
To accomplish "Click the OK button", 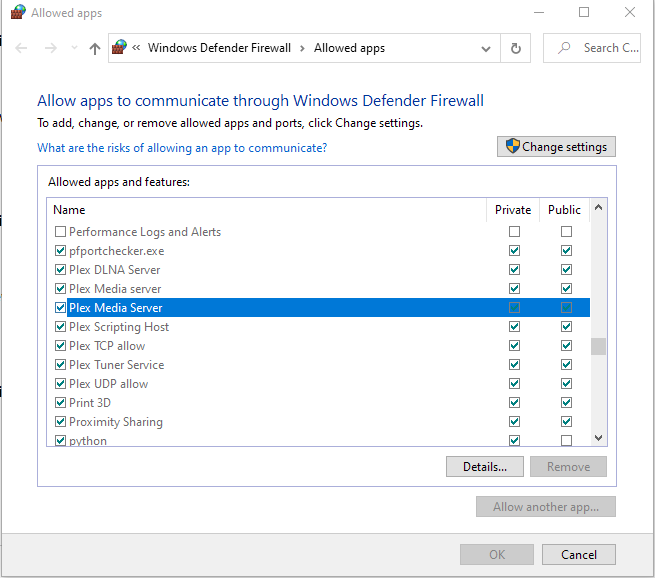I will point(497,555).
